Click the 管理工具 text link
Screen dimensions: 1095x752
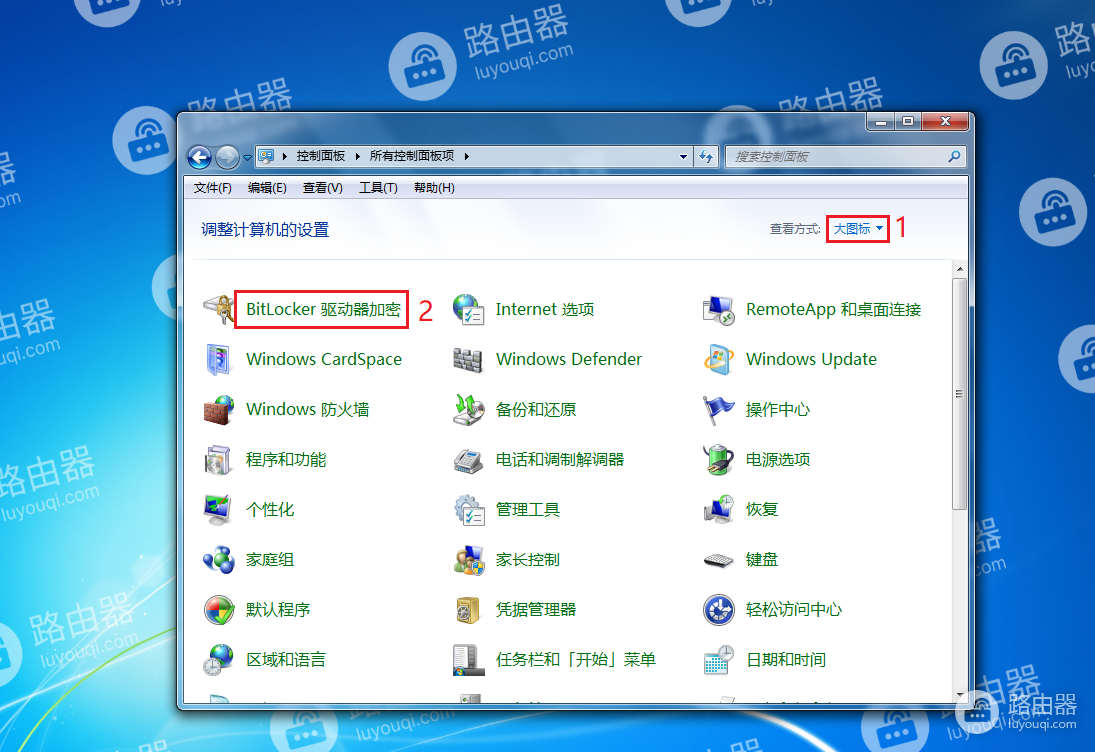coord(528,510)
